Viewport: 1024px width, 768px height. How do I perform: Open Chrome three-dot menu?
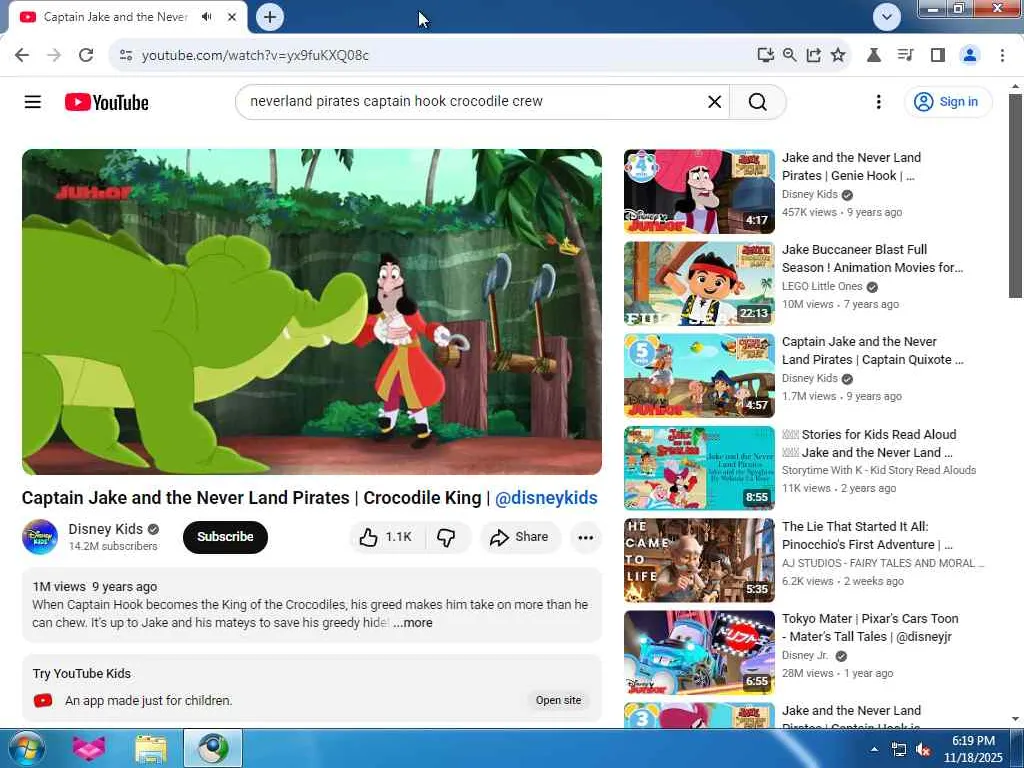point(1002,55)
